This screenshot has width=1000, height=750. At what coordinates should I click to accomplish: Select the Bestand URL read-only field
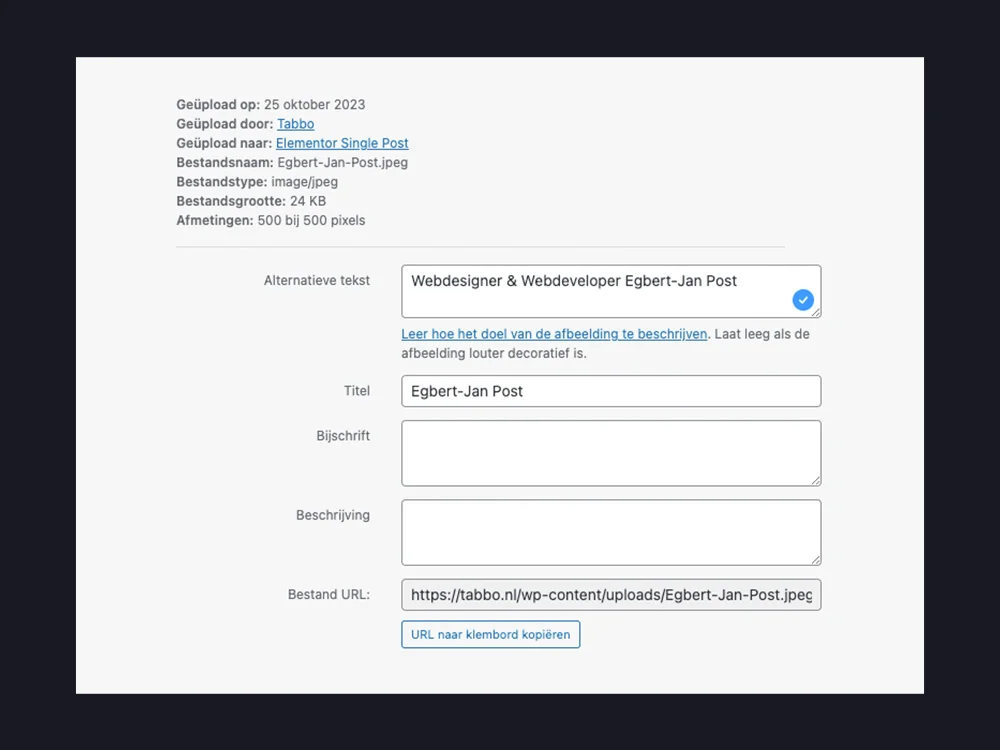point(610,594)
